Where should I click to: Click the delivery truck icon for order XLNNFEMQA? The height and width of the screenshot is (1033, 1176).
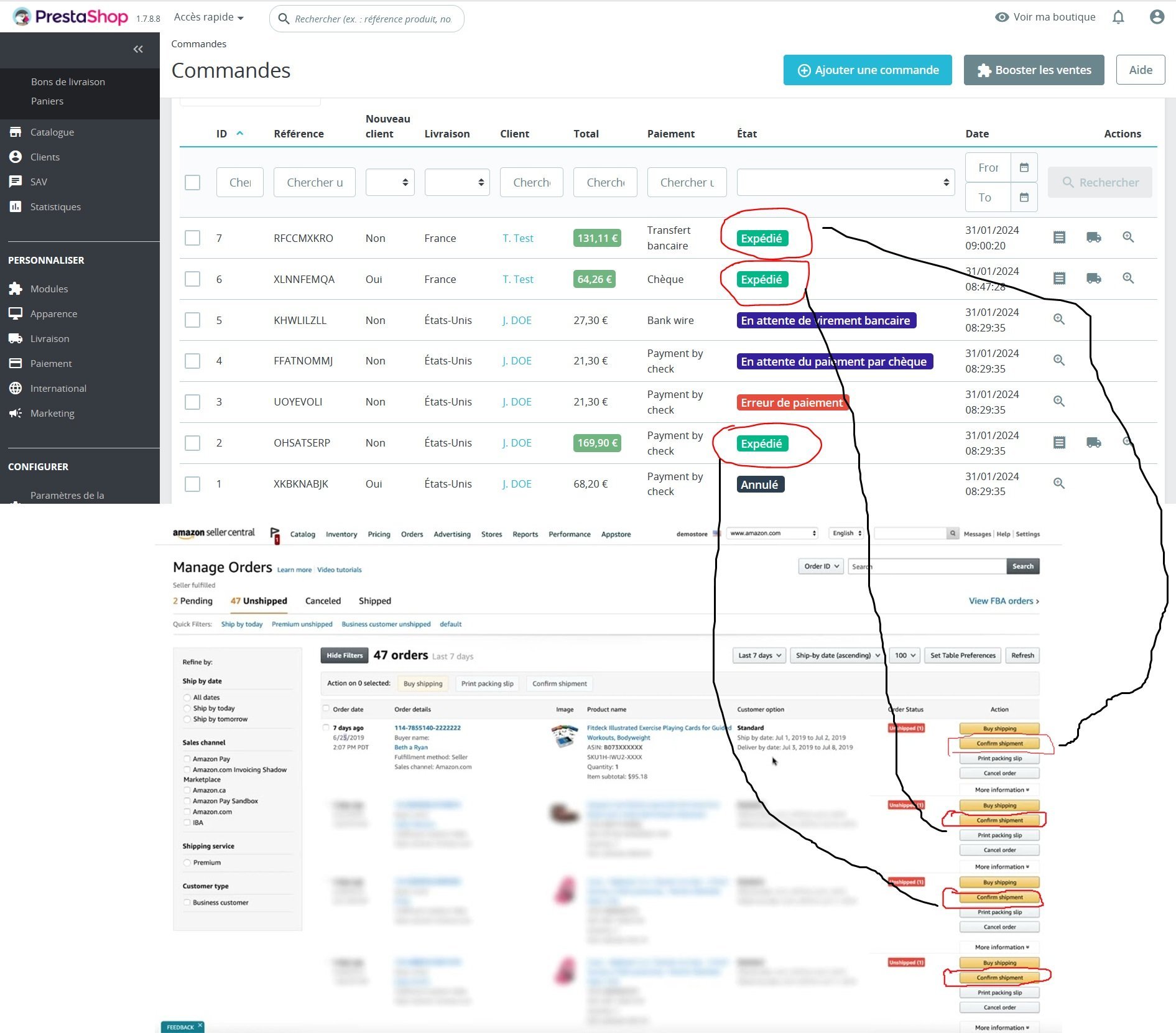coord(1093,278)
